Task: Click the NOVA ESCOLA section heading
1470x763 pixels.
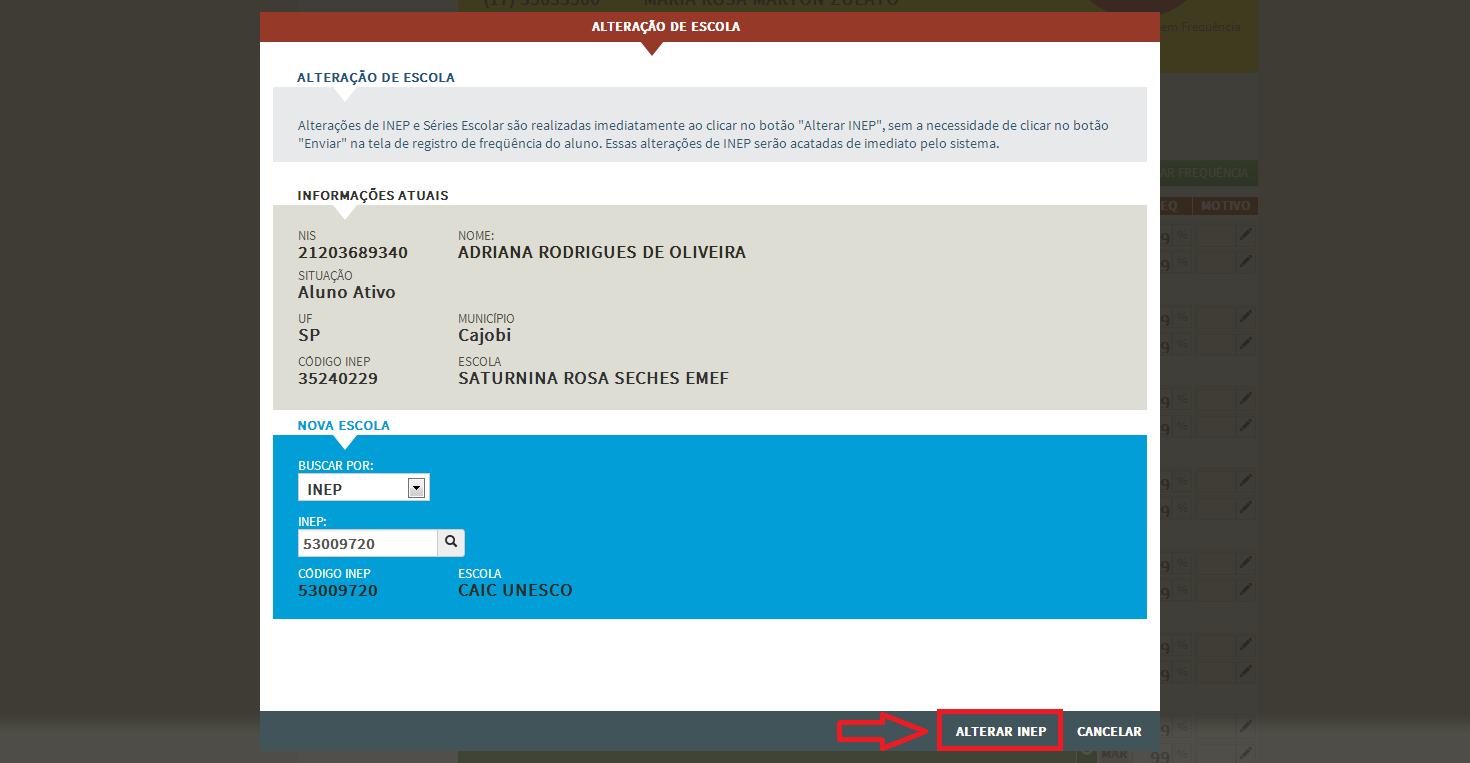Action: click(344, 425)
